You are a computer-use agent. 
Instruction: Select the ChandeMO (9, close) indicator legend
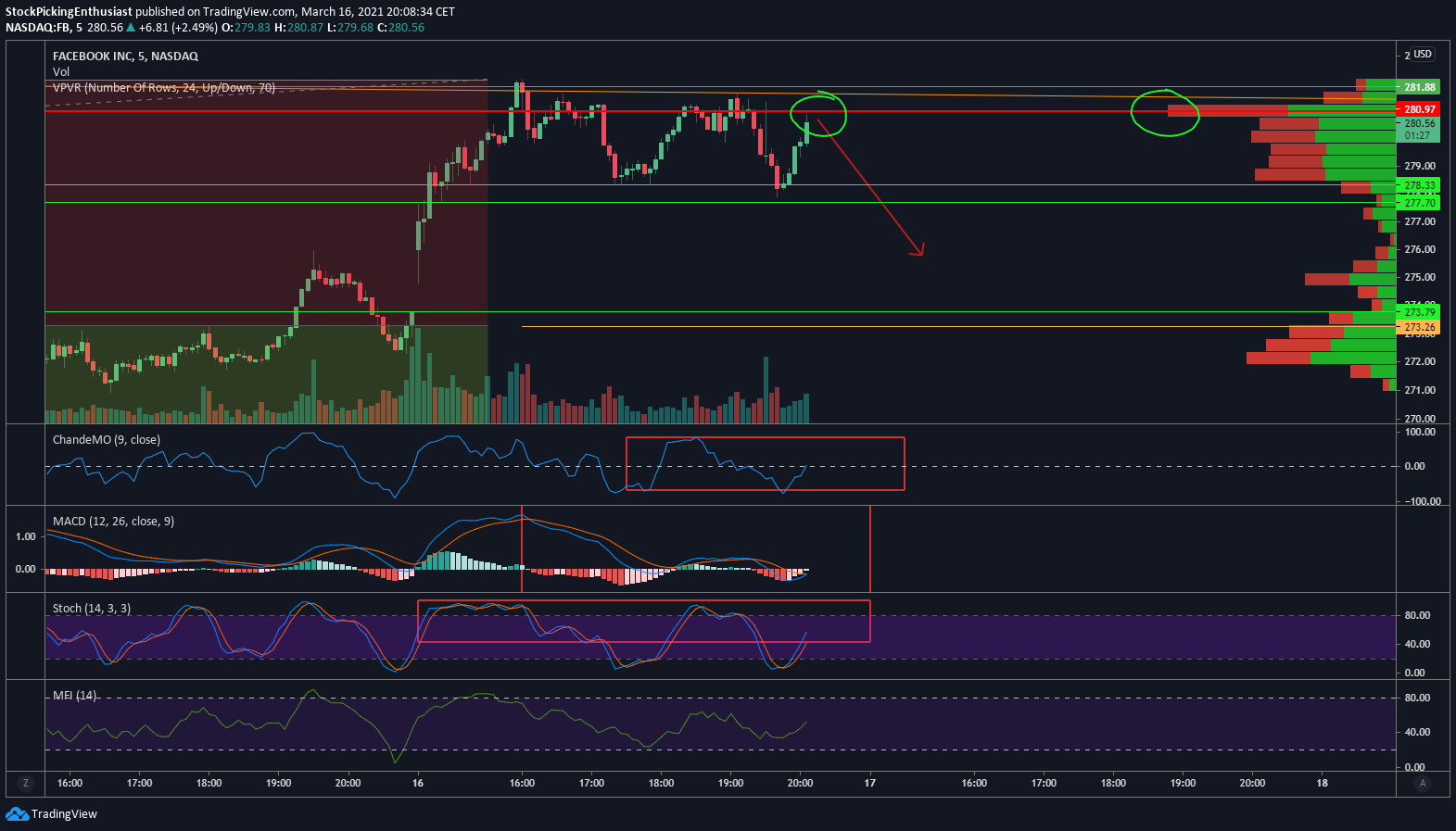point(107,440)
